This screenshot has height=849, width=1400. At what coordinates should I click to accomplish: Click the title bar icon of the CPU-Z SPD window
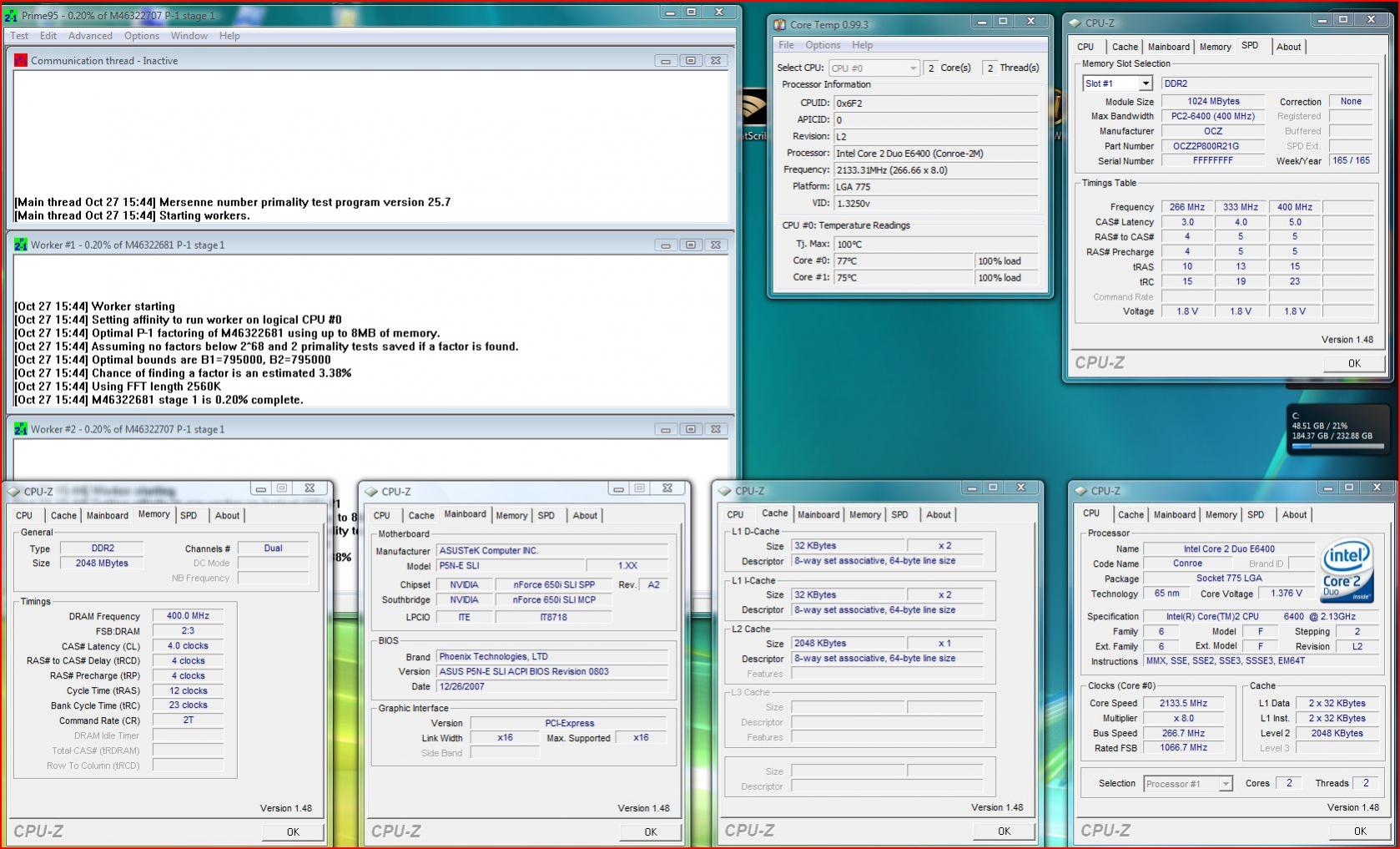coord(1075,23)
